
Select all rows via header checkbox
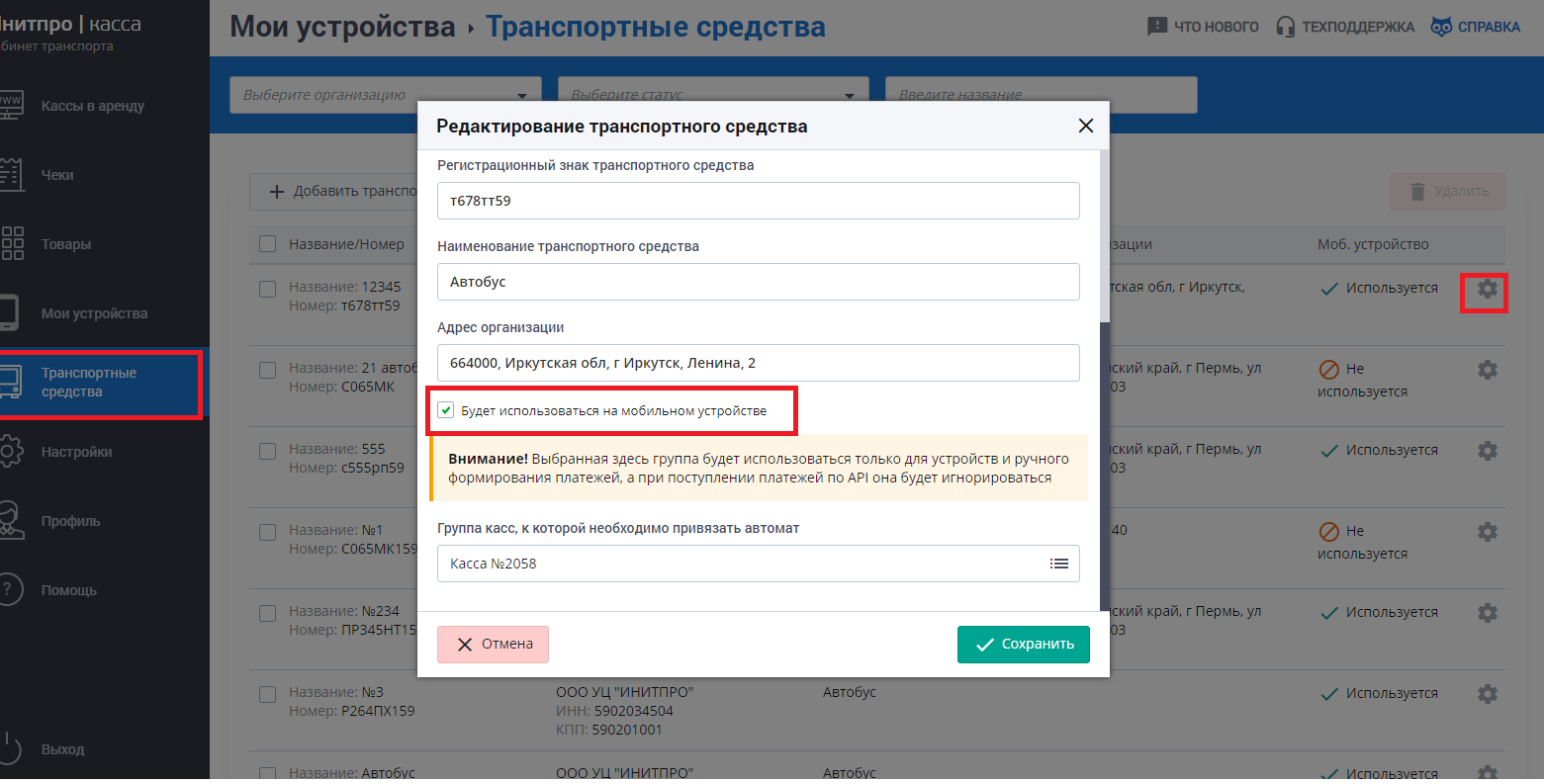[267, 244]
